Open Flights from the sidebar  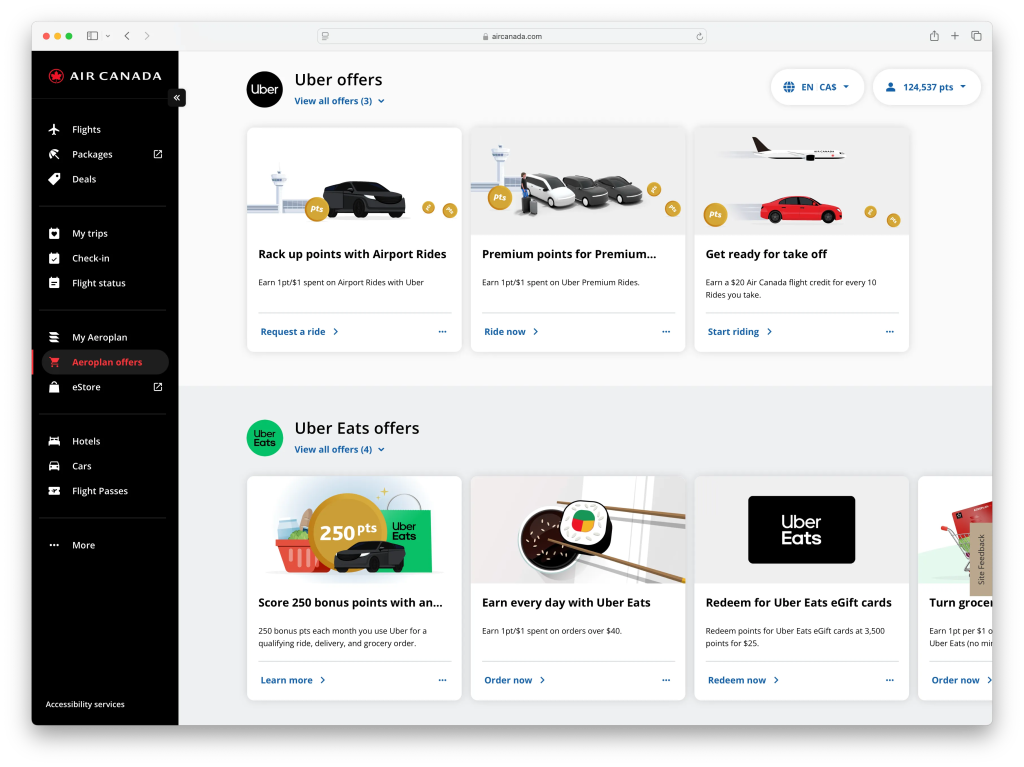(86, 130)
